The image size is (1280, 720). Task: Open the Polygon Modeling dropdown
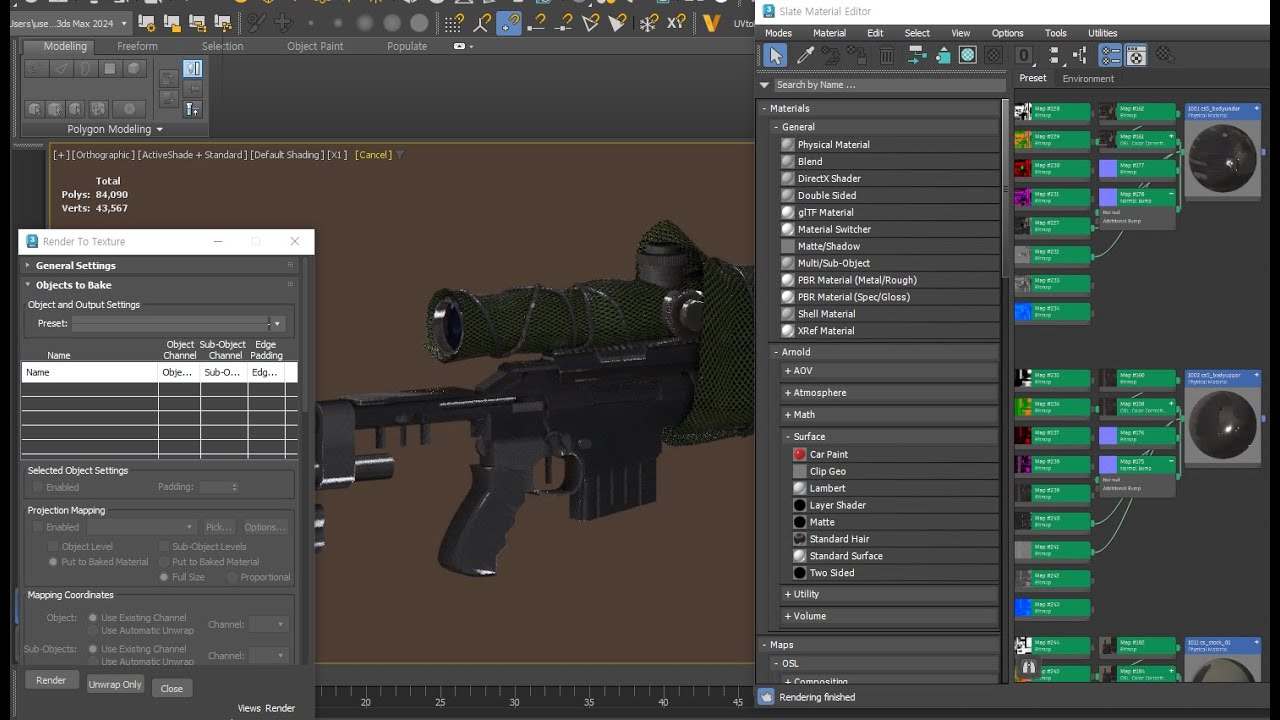[115, 129]
